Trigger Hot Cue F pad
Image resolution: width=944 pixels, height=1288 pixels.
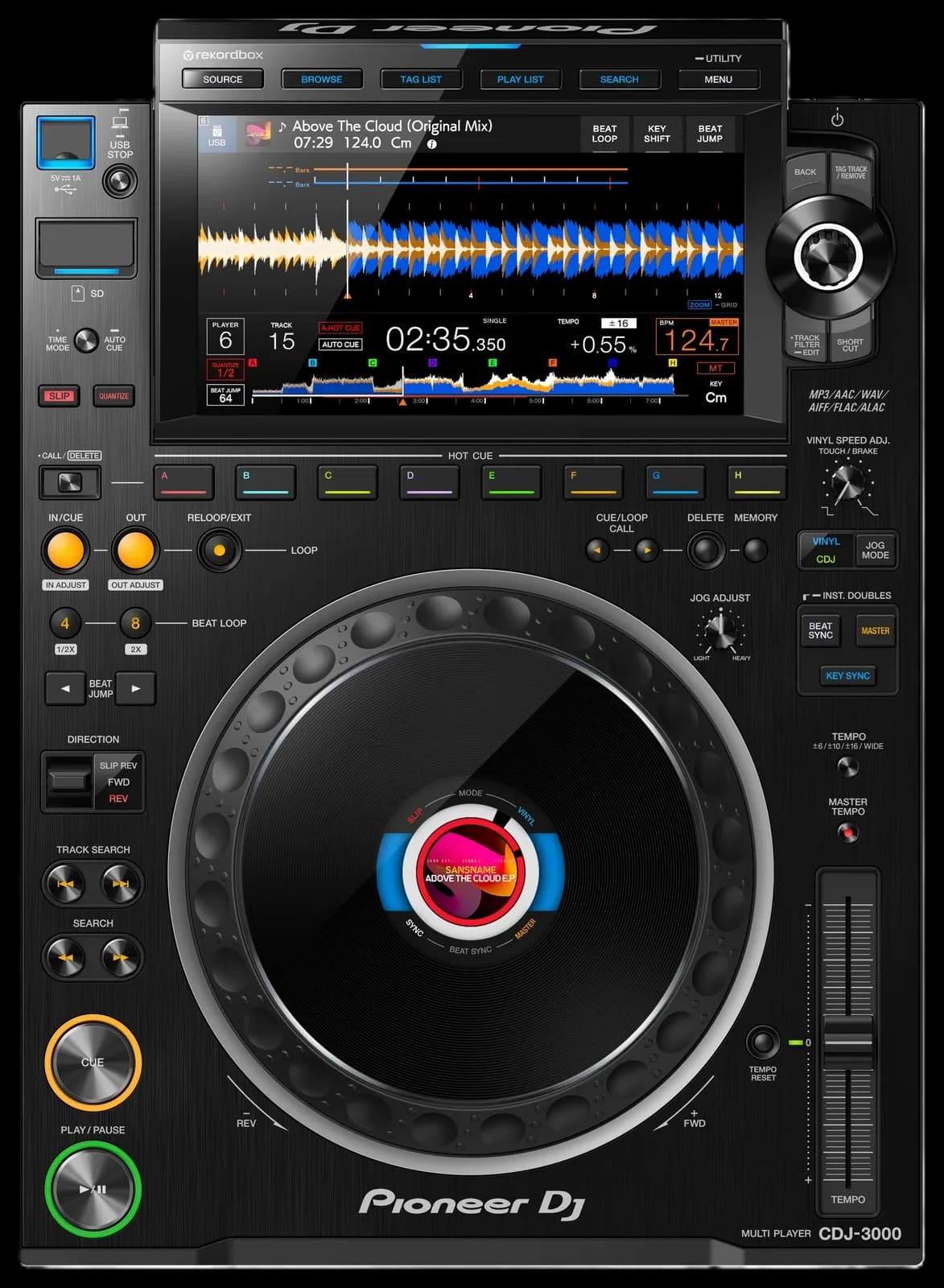tap(593, 482)
